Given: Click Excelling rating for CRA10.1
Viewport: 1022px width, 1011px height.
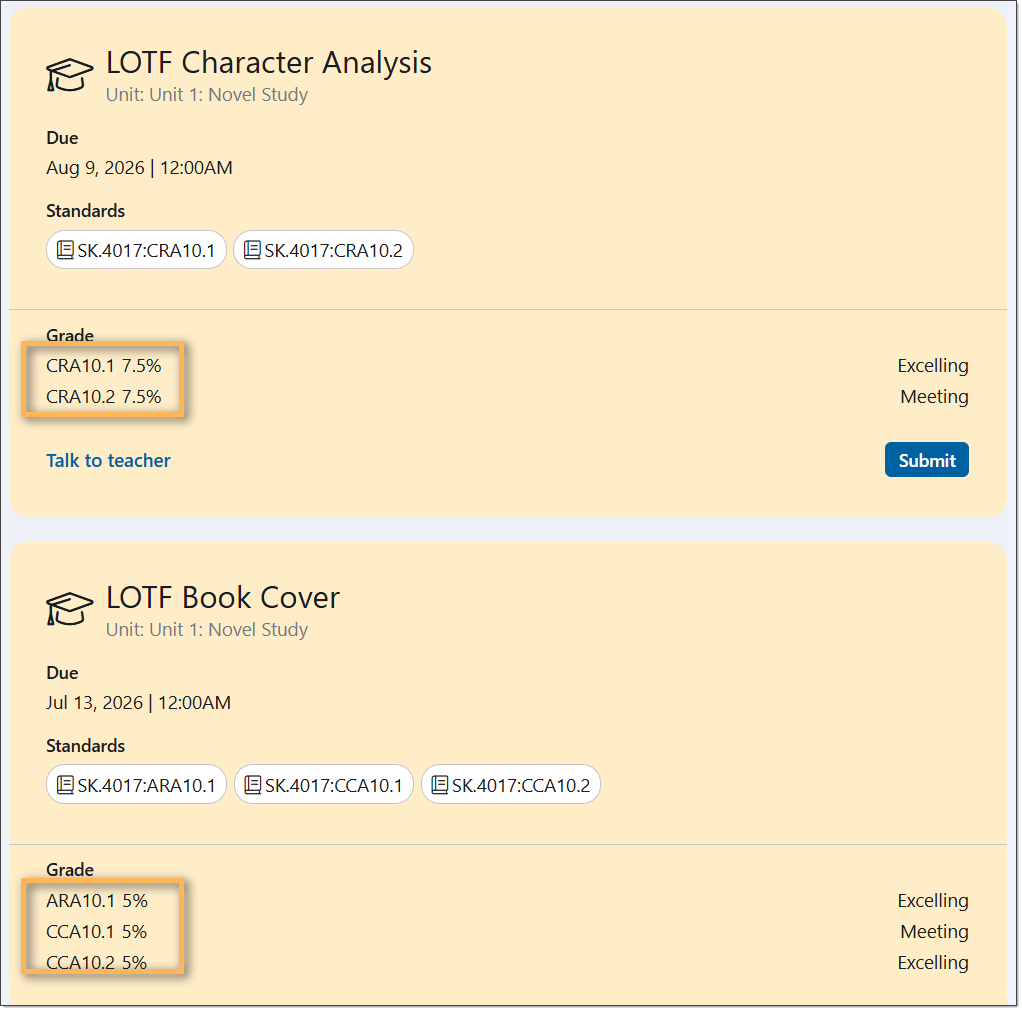Looking at the screenshot, I should [x=933, y=366].
